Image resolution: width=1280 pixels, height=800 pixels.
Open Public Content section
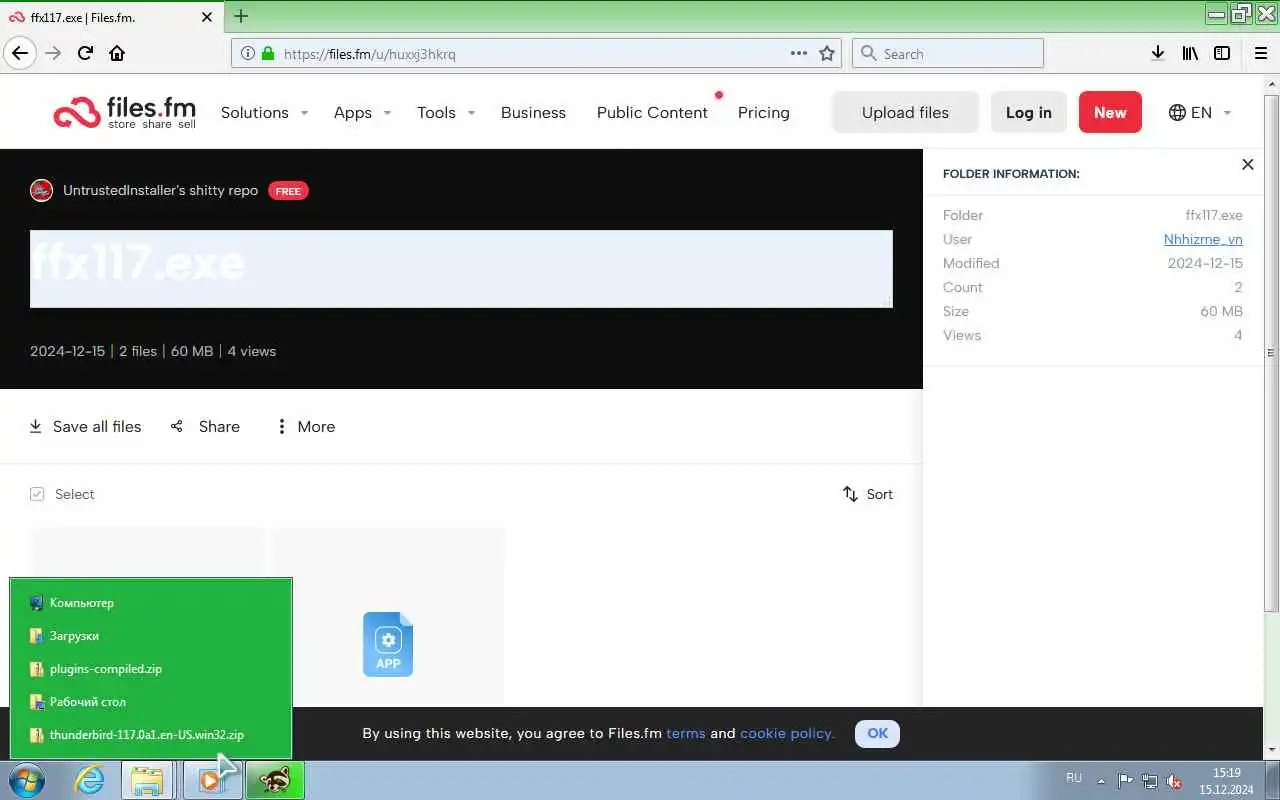point(652,112)
